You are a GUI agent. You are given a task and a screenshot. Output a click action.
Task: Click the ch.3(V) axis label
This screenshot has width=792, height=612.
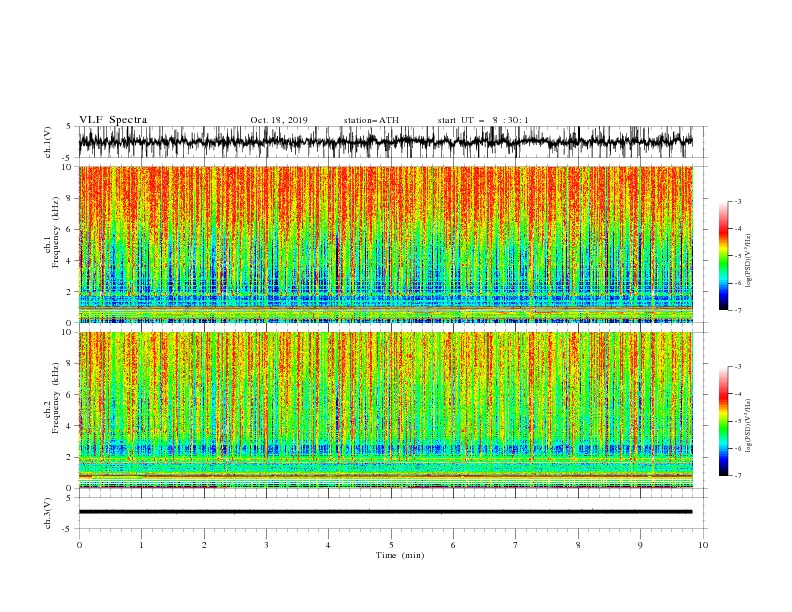coord(48,514)
